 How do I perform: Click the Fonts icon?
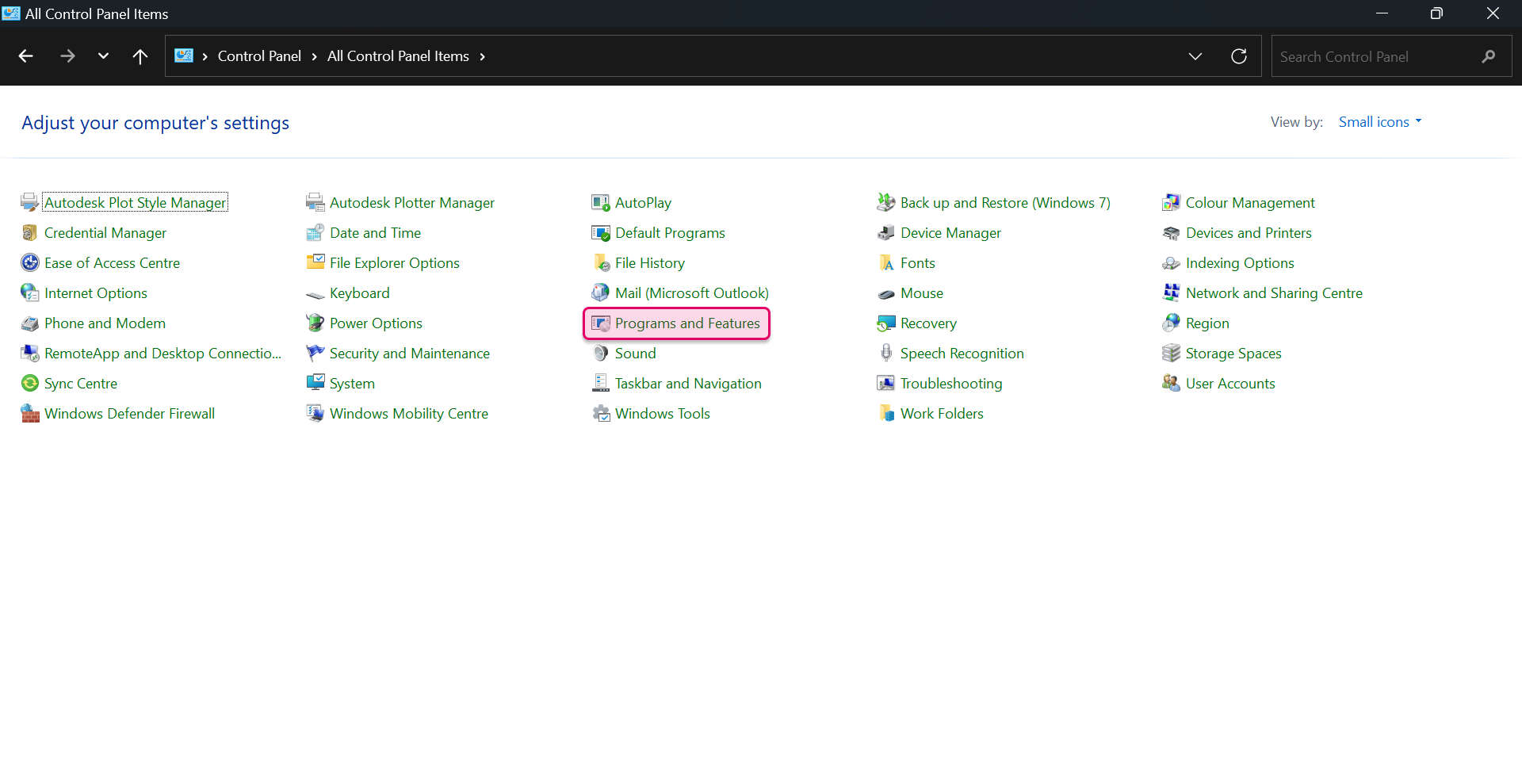click(886, 263)
